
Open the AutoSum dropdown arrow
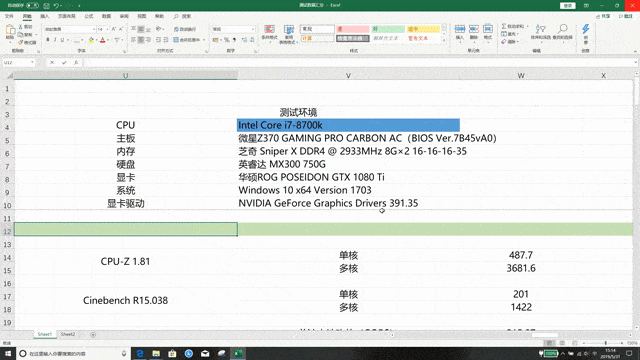[527, 27]
